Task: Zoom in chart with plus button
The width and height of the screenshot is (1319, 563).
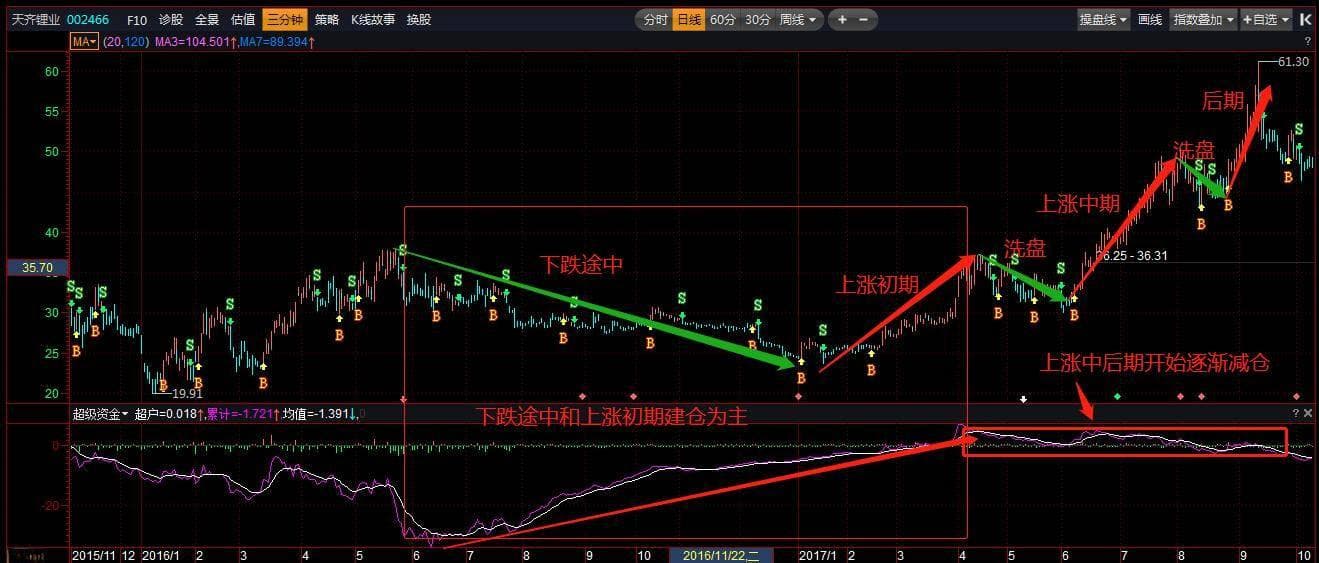Action: point(842,19)
